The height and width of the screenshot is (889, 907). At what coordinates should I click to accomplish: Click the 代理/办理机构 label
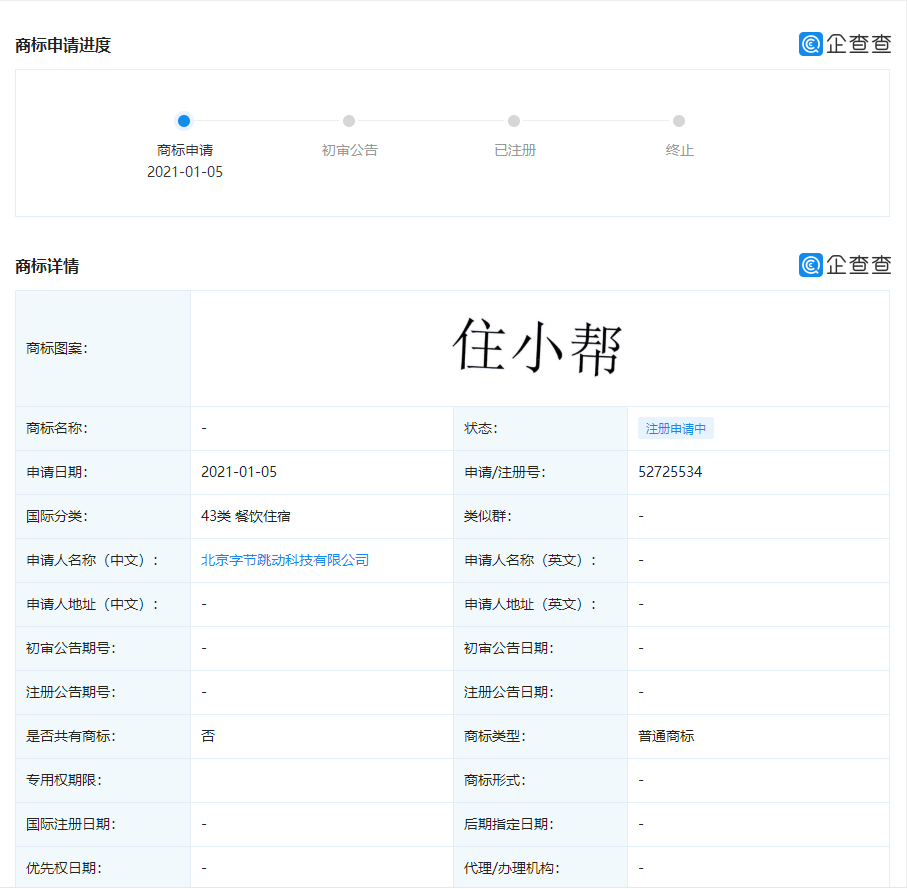(x=512, y=868)
